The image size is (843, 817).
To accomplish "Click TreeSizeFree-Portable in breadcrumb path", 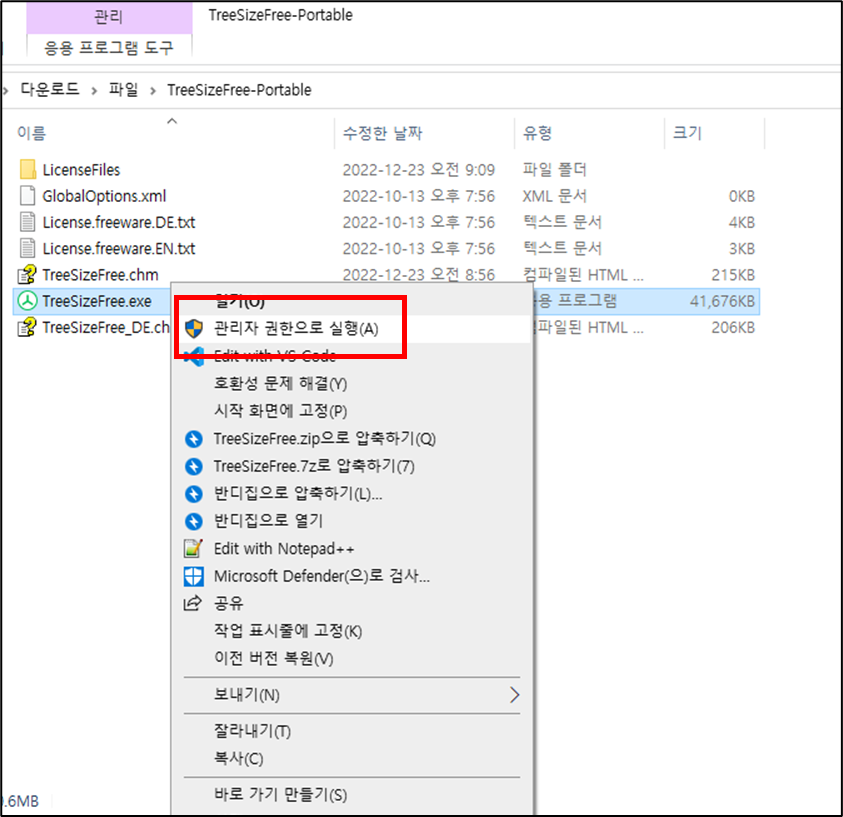I will click(x=239, y=90).
